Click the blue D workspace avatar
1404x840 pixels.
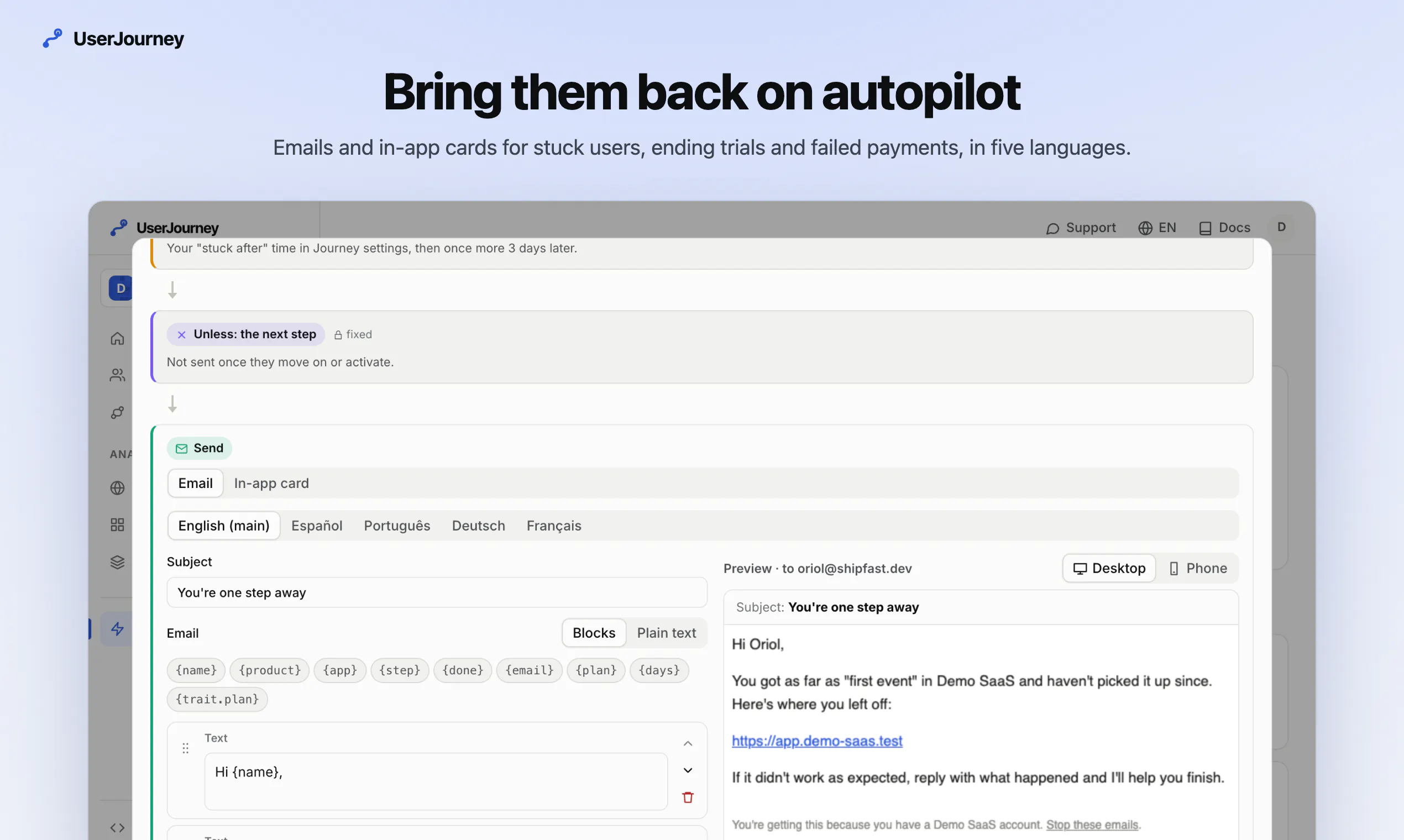(120, 288)
